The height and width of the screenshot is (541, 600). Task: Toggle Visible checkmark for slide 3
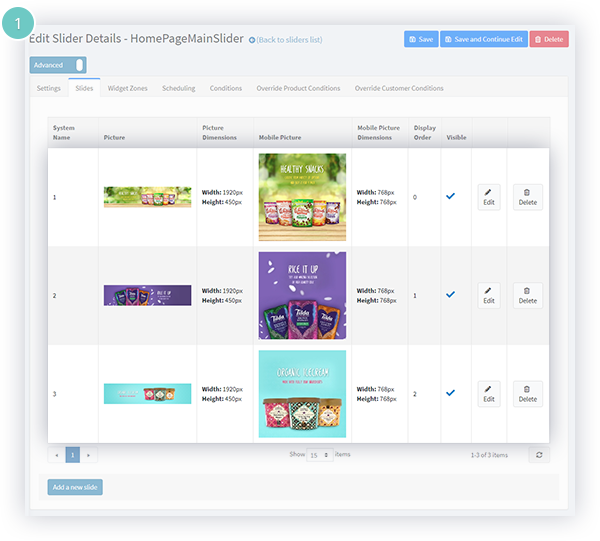pyautogui.click(x=450, y=393)
